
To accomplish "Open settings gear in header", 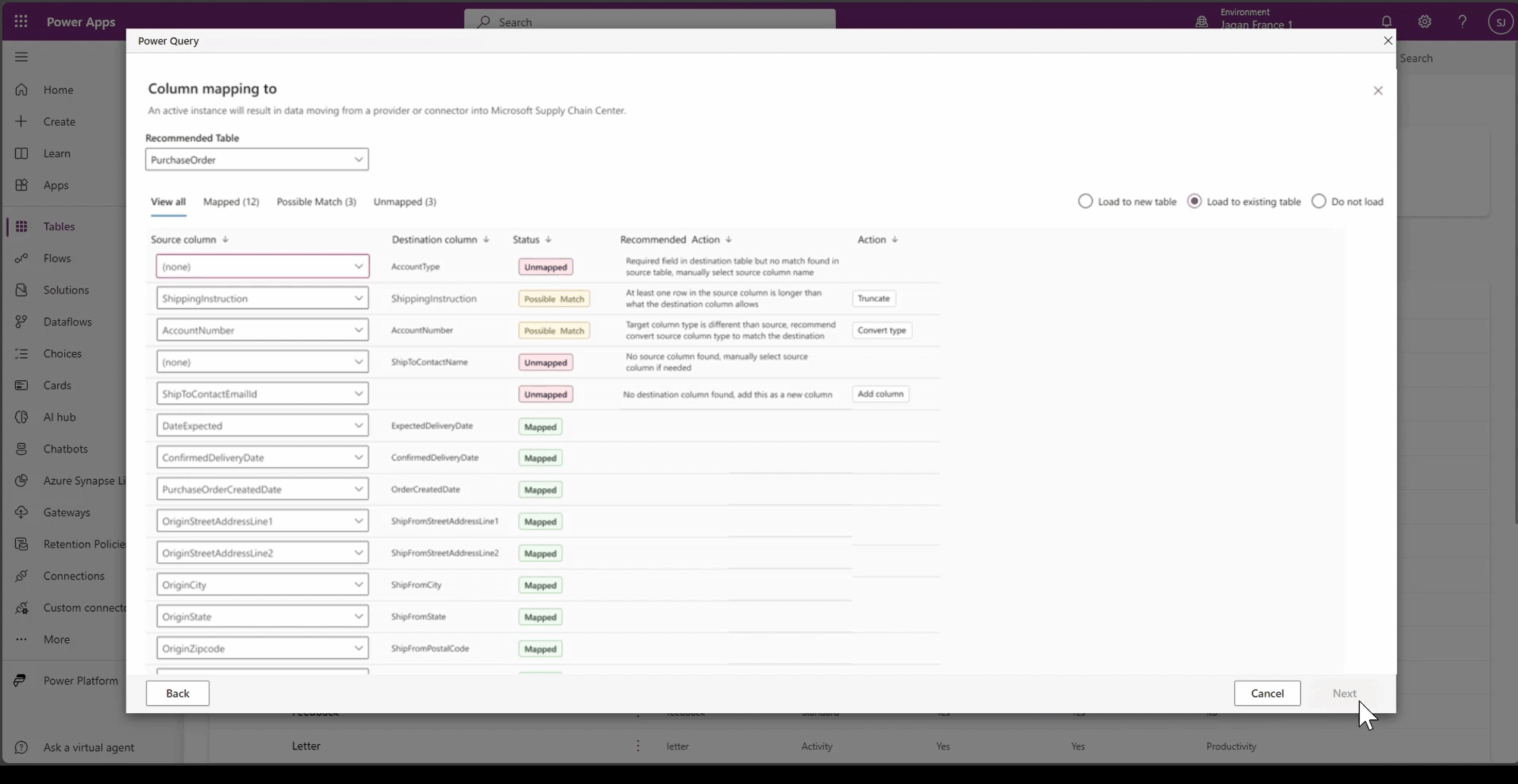I will point(1425,22).
